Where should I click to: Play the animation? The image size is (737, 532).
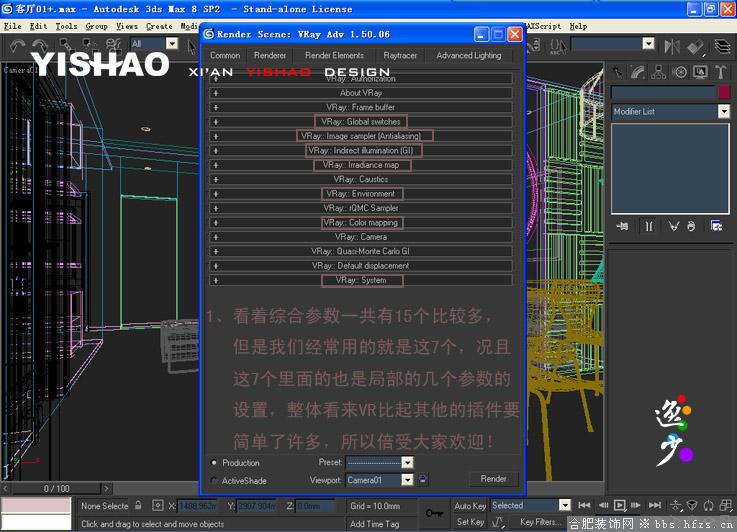(620, 505)
